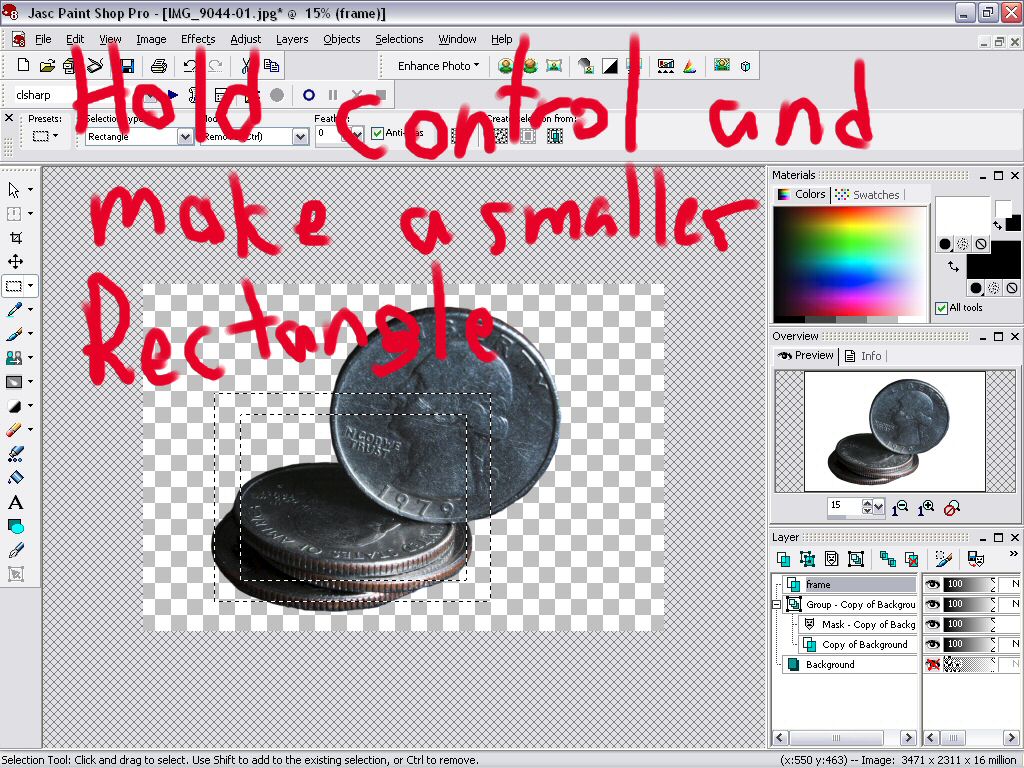Click the Enhance Photo button
This screenshot has width=1024, height=768.
[433, 65]
